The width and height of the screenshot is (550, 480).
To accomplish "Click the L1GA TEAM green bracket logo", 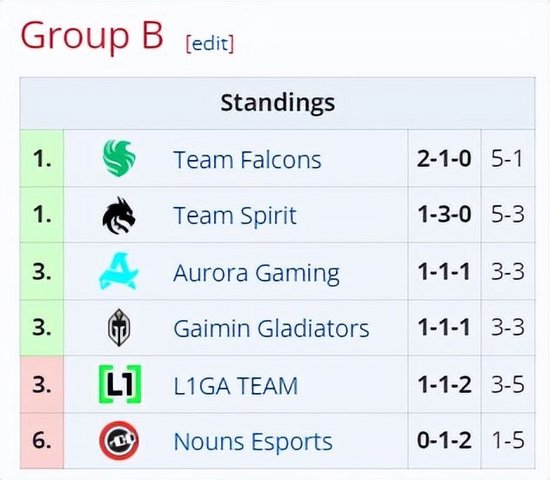I will tap(120, 384).
